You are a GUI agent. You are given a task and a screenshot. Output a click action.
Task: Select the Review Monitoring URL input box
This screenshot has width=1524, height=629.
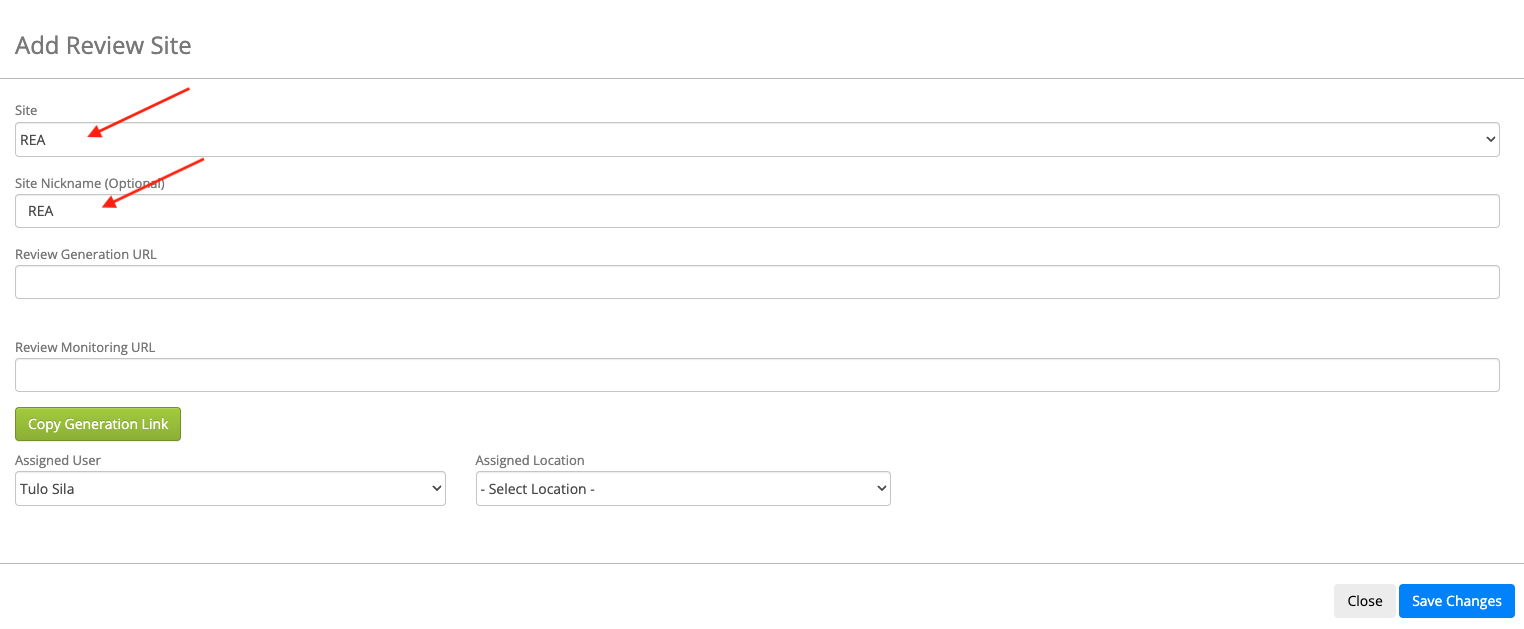point(757,375)
